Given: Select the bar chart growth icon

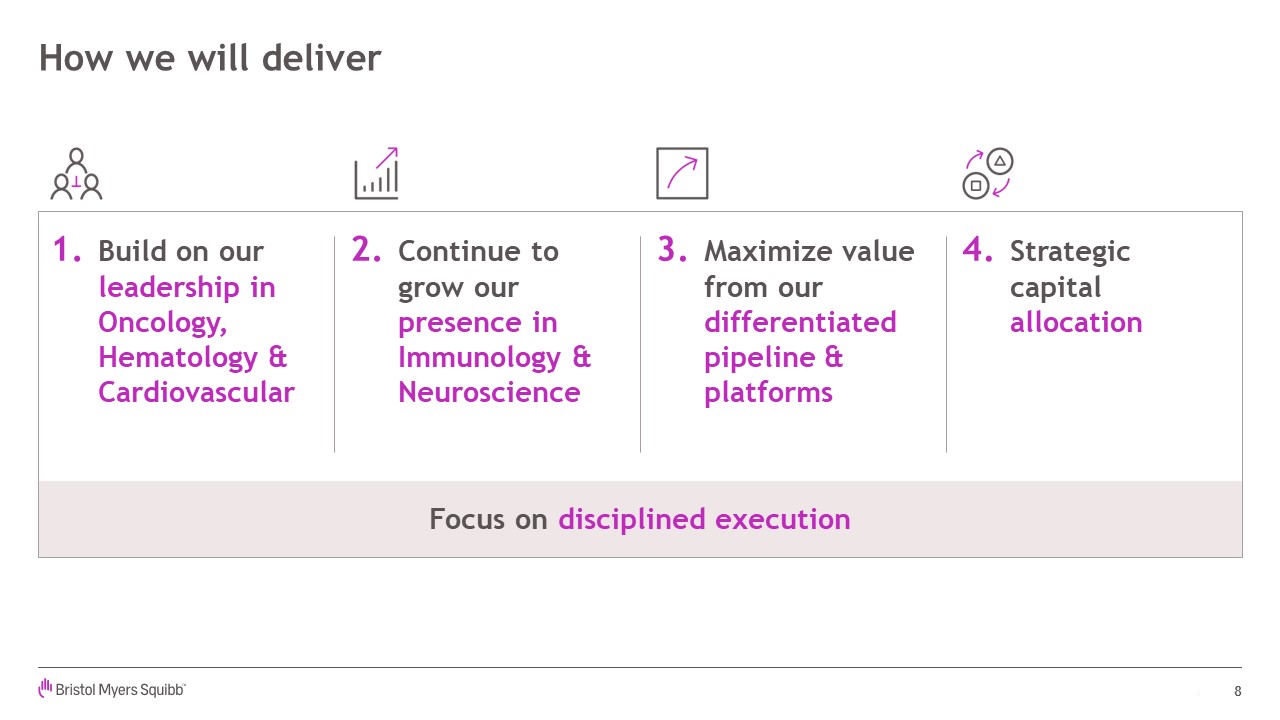Looking at the screenshot, I should (377, 173).
